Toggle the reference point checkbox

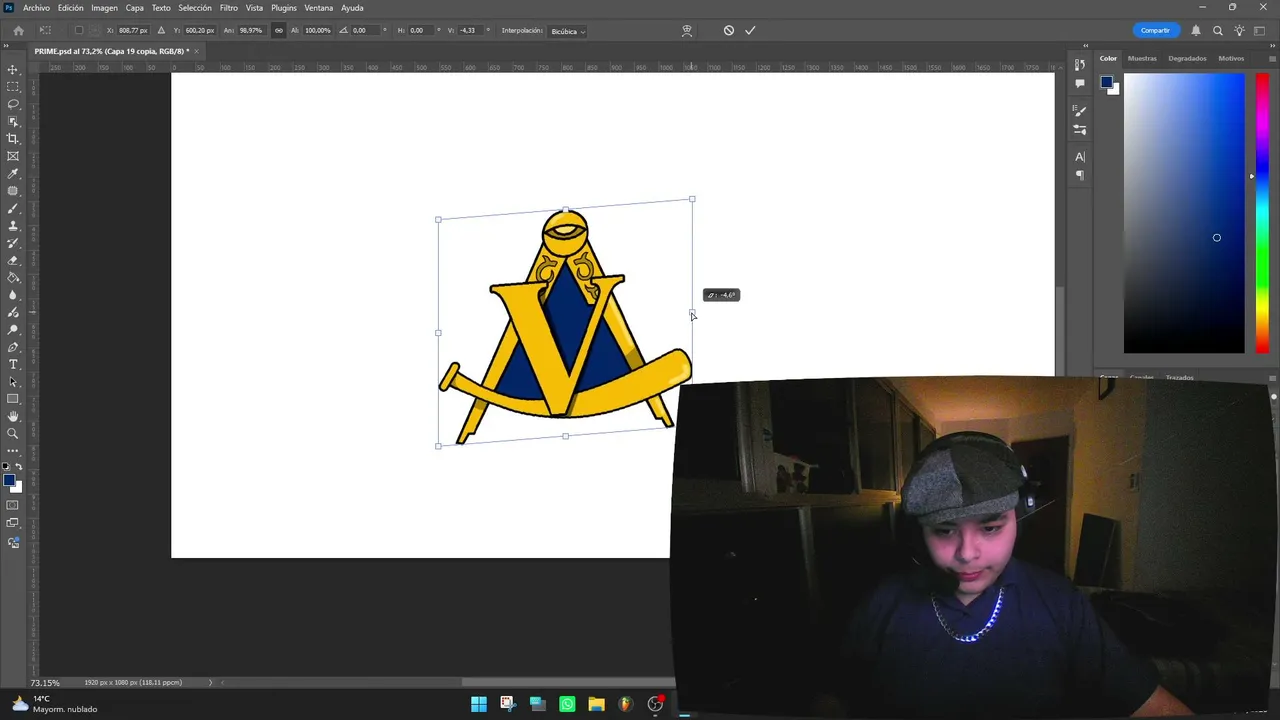coord(79,31)
